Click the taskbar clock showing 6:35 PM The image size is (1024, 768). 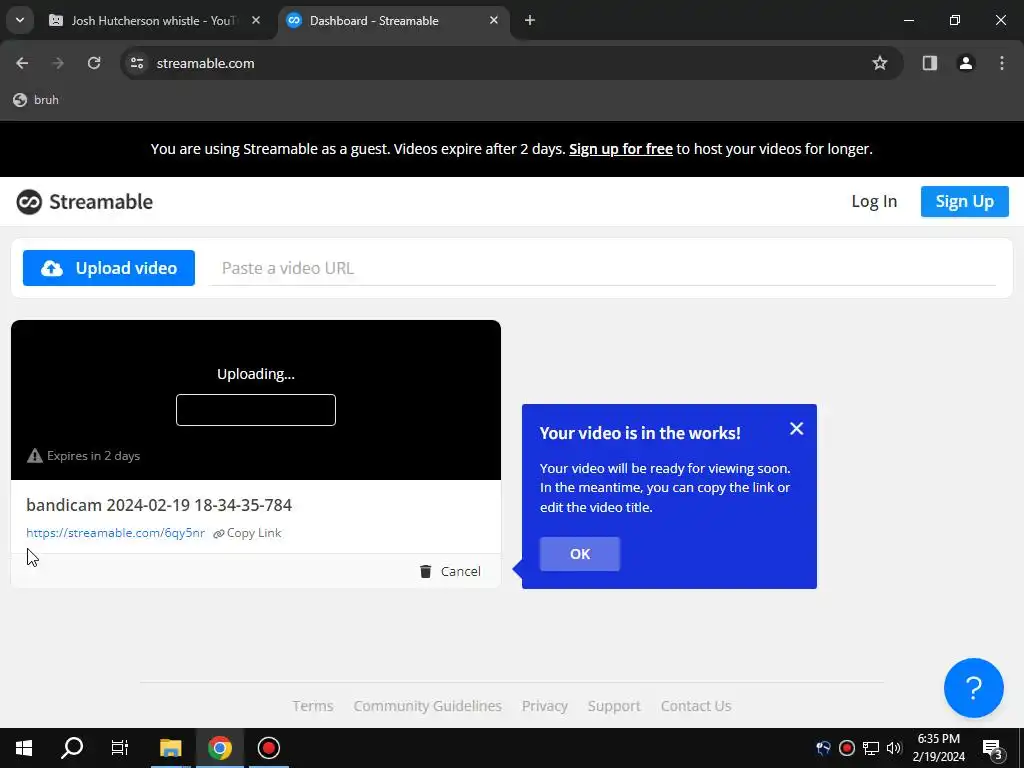[x=938, y=748]
